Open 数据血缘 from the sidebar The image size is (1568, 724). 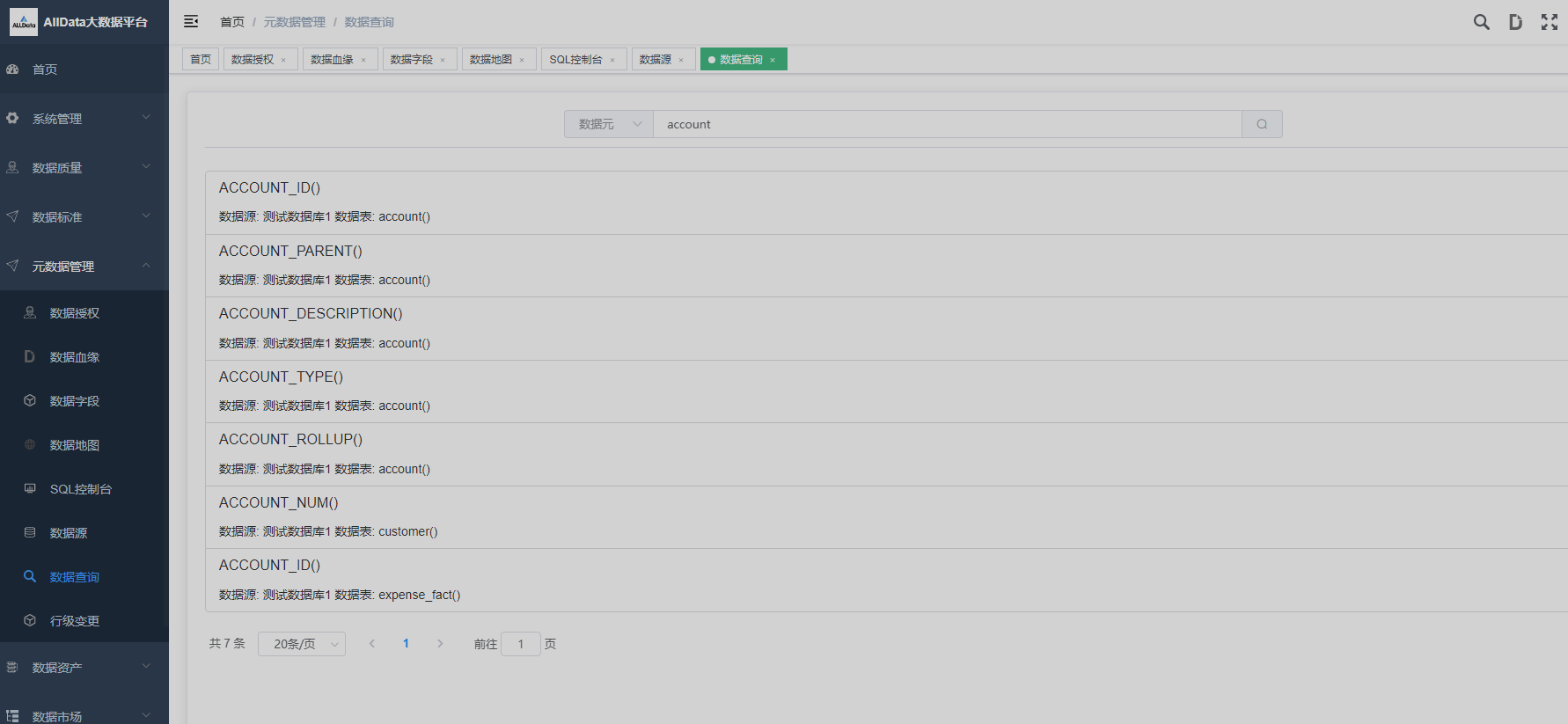[75, 357]
